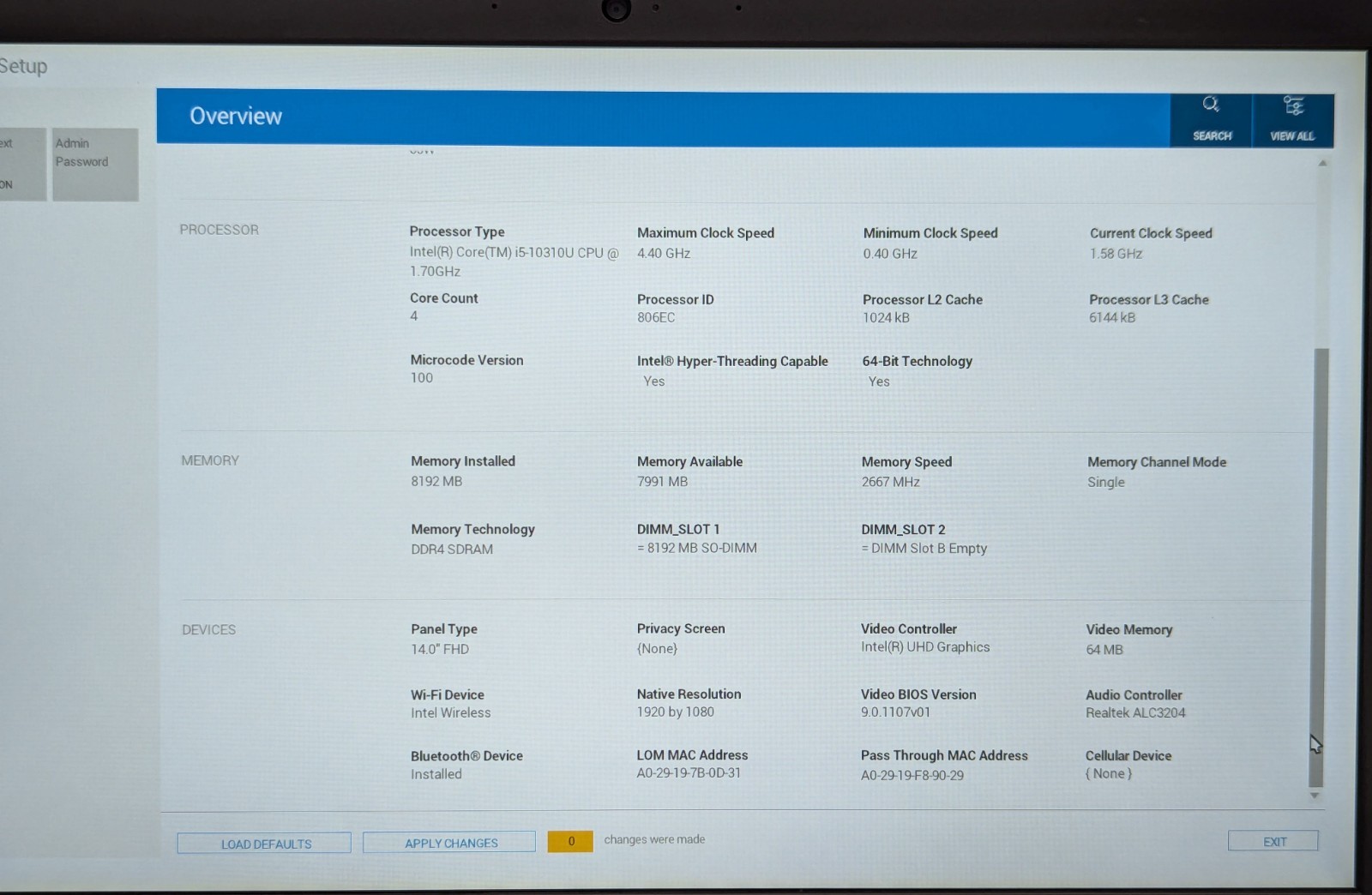Click the Exit button
The image size is (1372, 895).
[1273, 841]
